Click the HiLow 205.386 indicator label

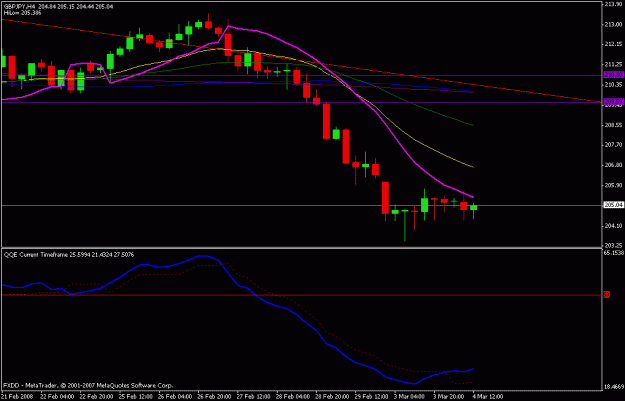point(22,13)
